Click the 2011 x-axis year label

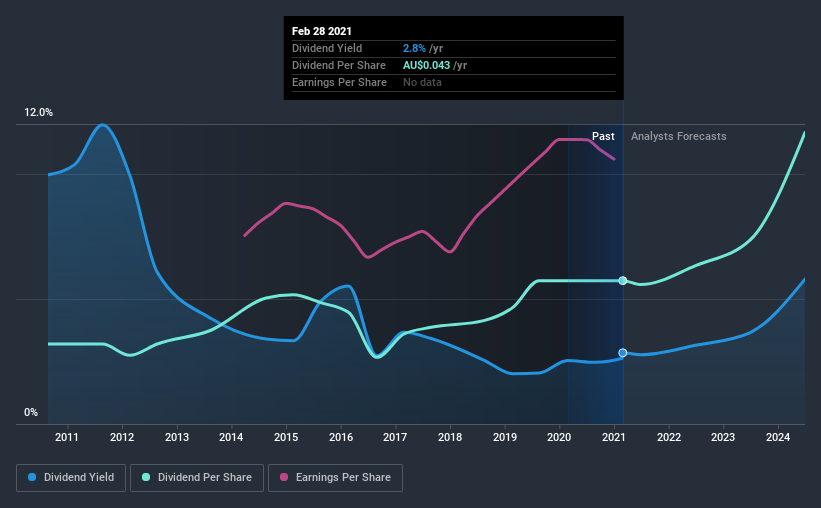66,437
